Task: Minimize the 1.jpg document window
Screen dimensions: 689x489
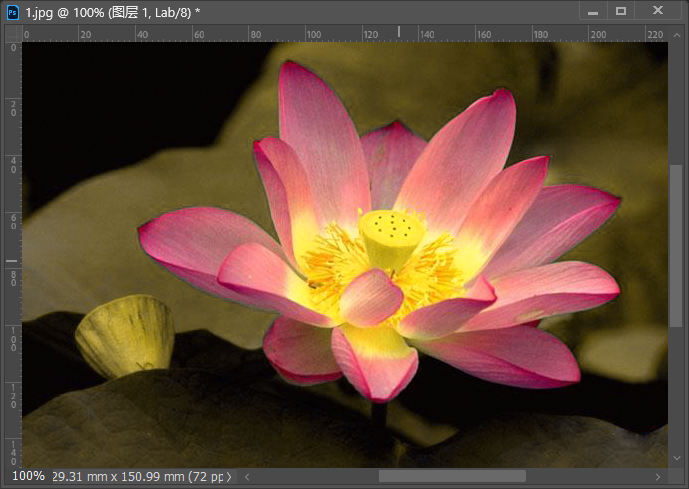Action: tap(593, 11)
